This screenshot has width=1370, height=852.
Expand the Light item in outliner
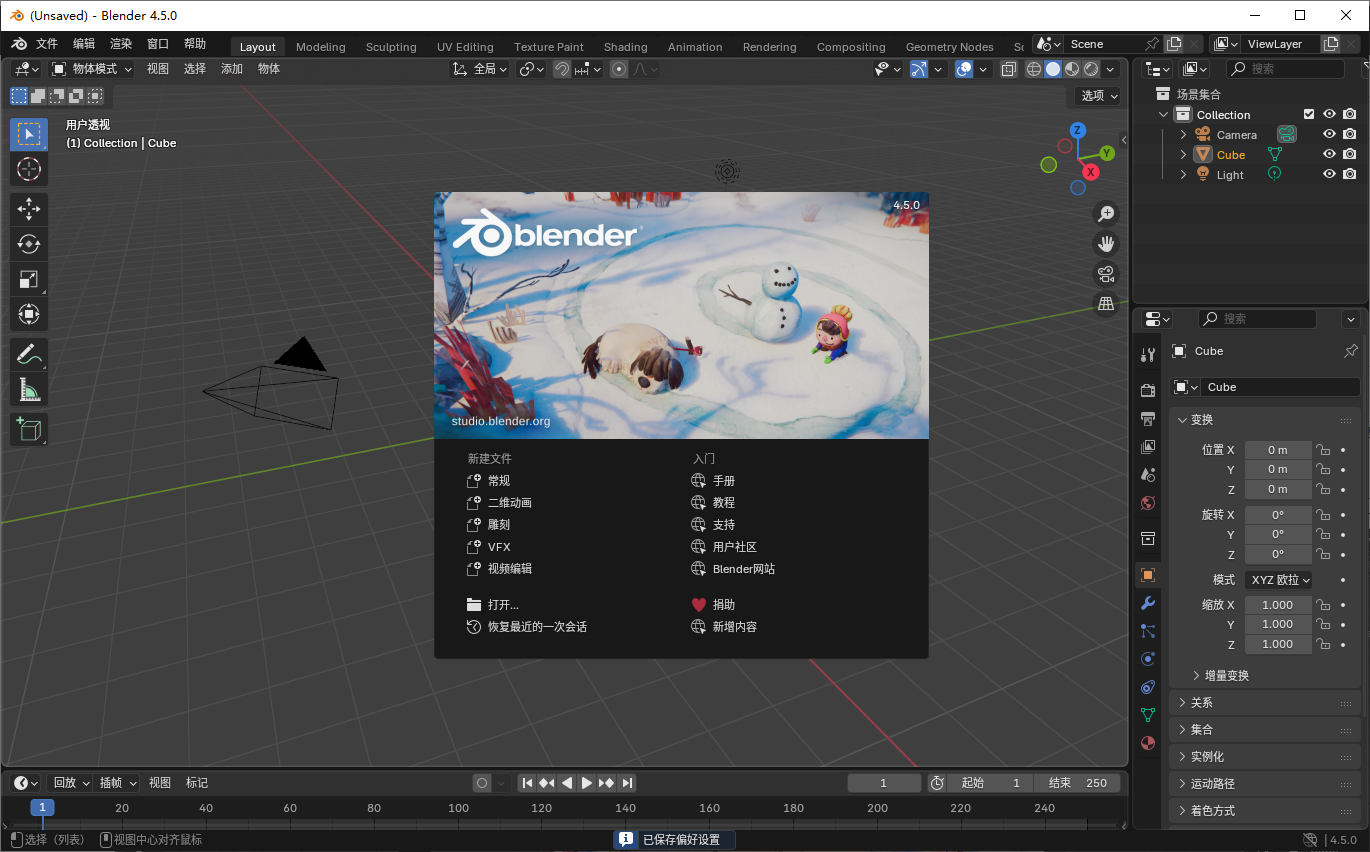[1184, 174]
